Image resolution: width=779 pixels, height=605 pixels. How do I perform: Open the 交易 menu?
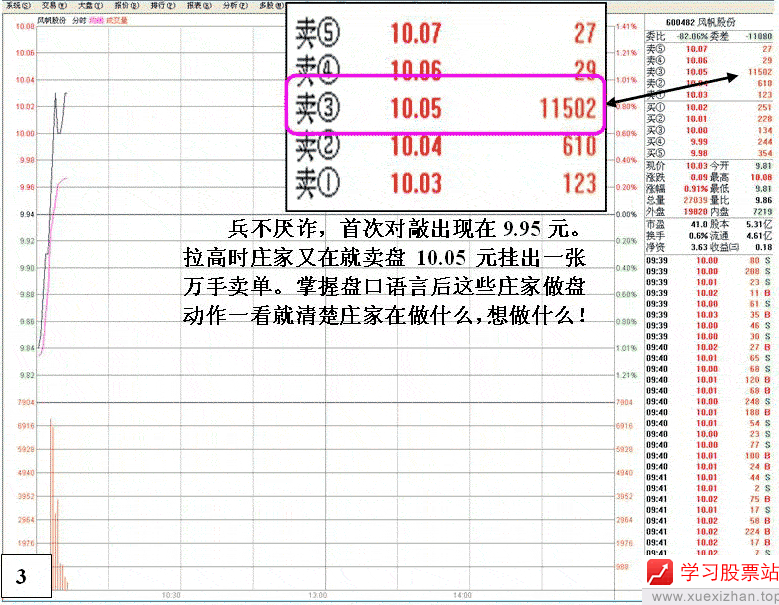pyautogui.click(x=54, y=5)
